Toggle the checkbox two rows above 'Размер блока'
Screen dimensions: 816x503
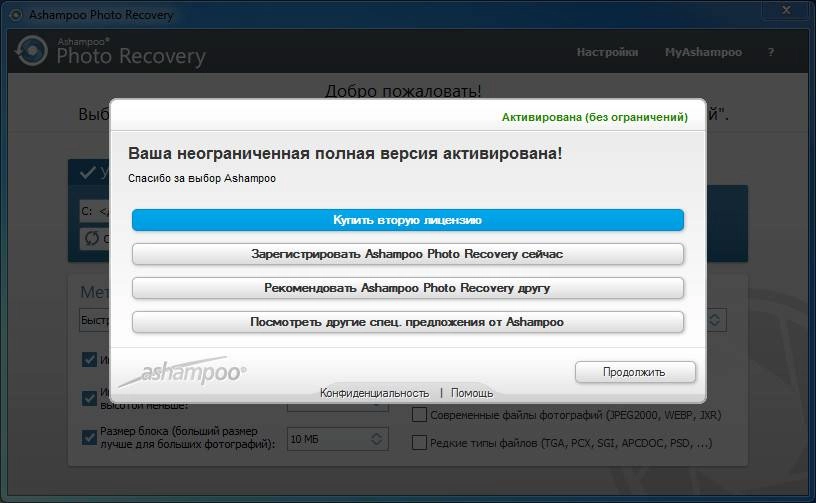[89, 359]
